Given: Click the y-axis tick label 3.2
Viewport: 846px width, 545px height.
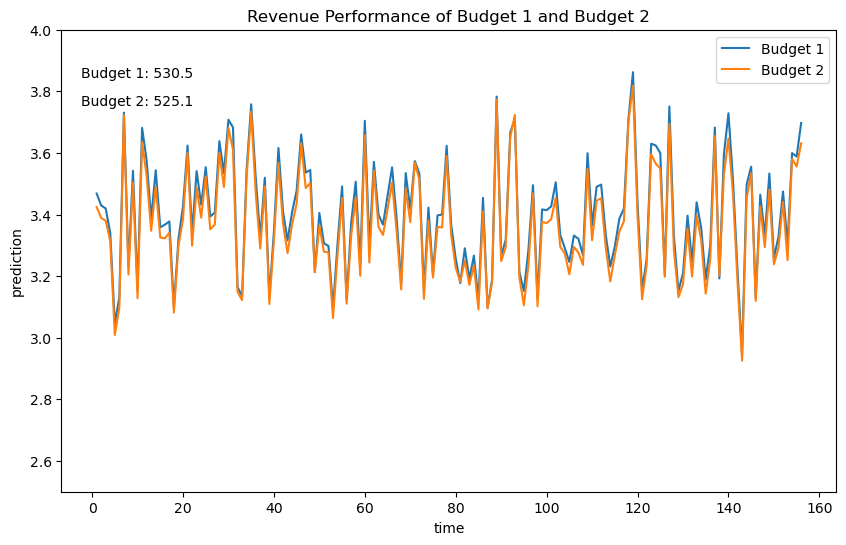Looking at the screenshot, I should tap(43, 277).
